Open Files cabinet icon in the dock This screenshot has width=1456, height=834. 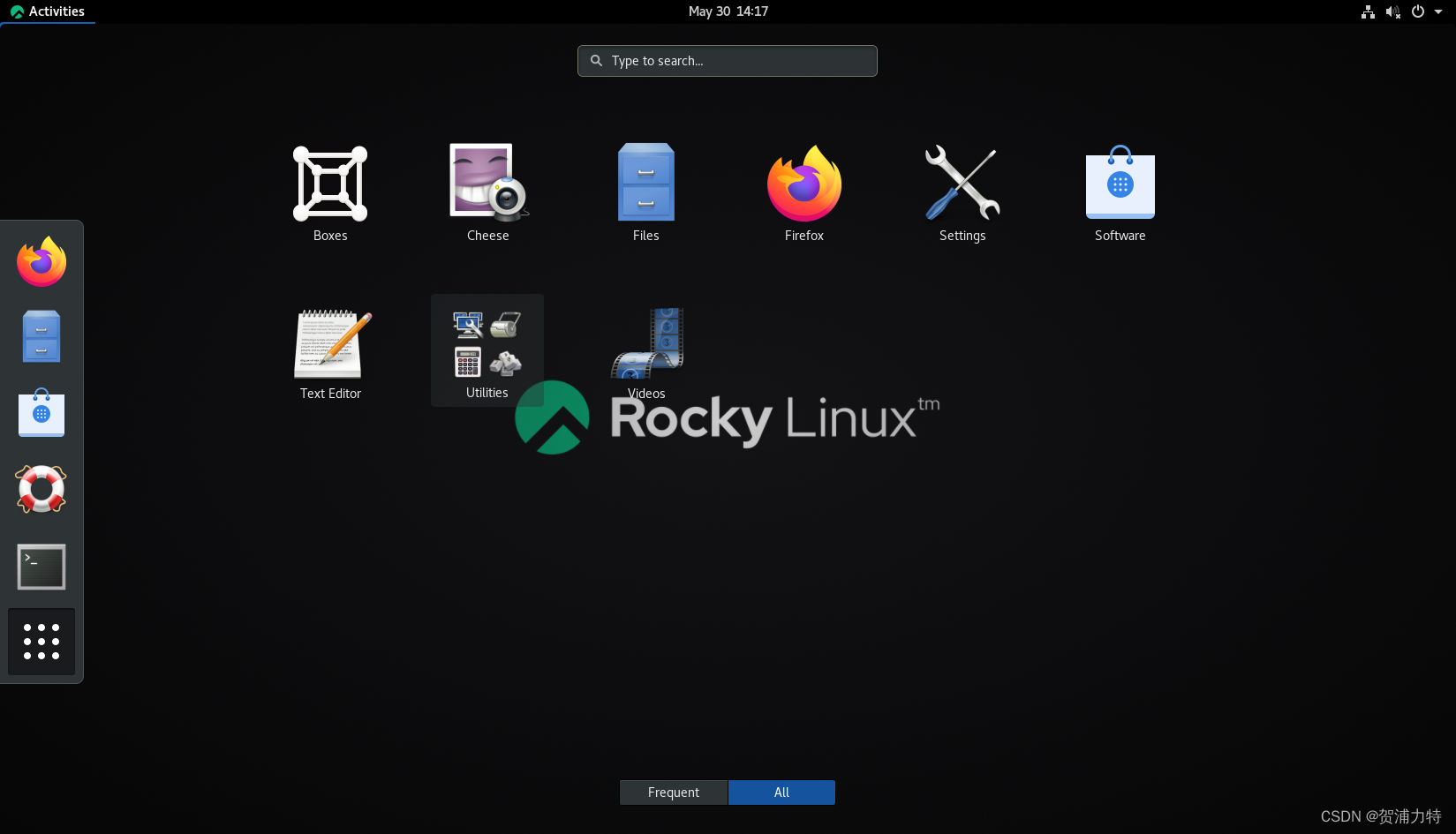[41, 336]
